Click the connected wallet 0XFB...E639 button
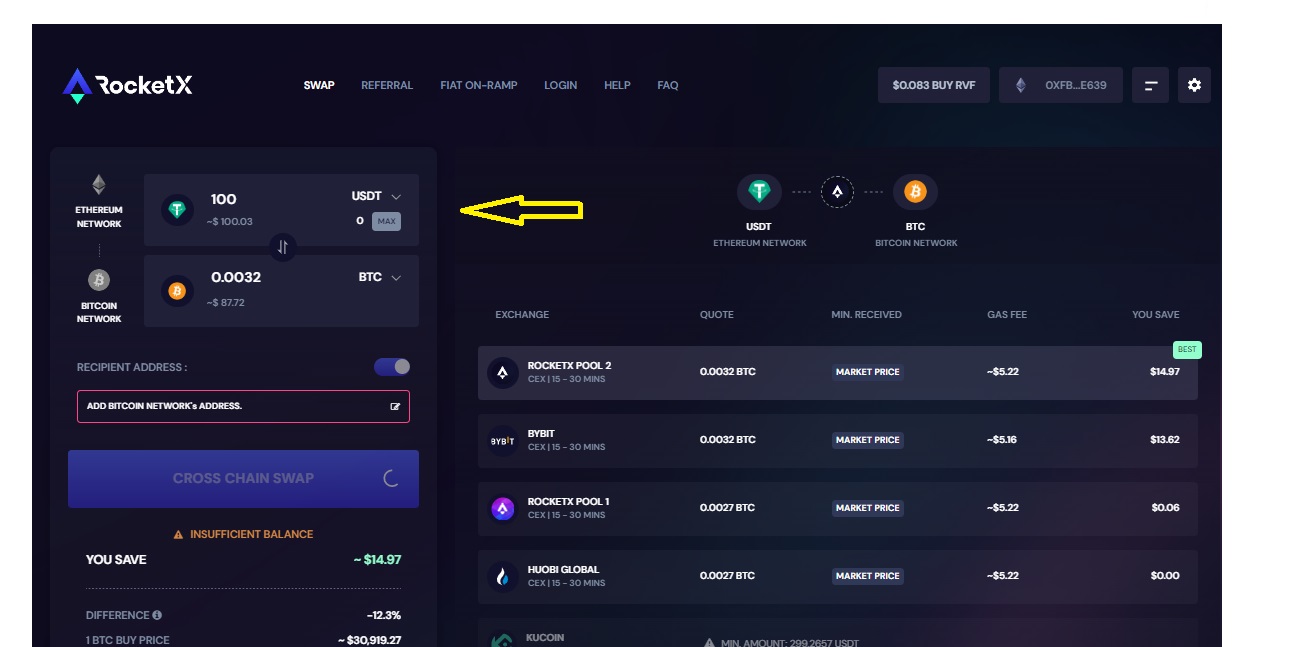 tap(1060, 85)
